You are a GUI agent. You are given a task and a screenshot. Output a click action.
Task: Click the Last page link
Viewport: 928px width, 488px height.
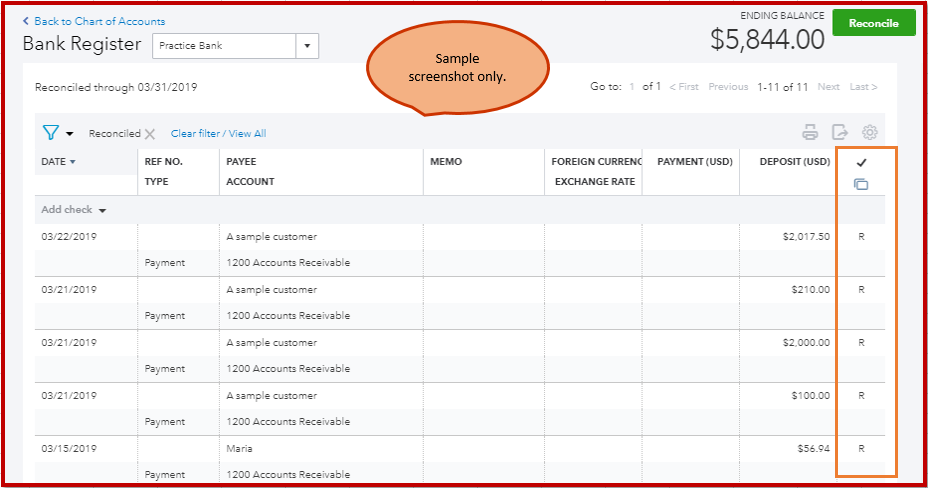pyautogui.click(x=863, y=86)
